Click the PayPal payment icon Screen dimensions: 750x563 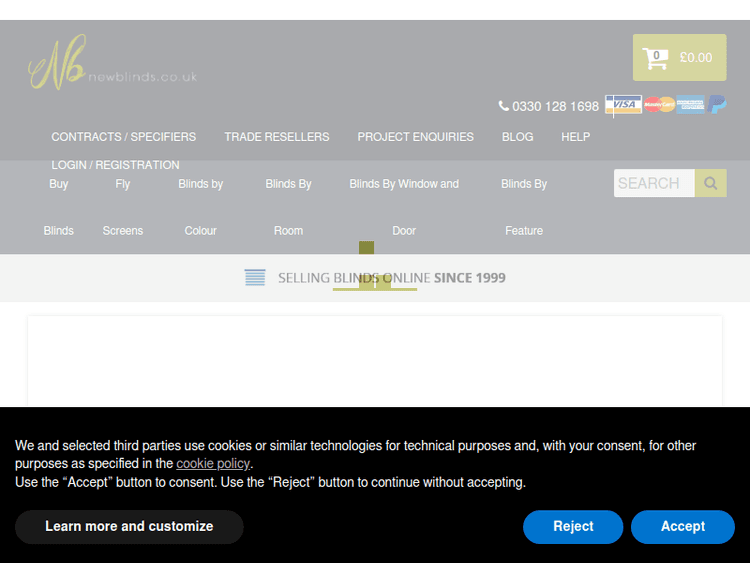[x=718, y=105]
